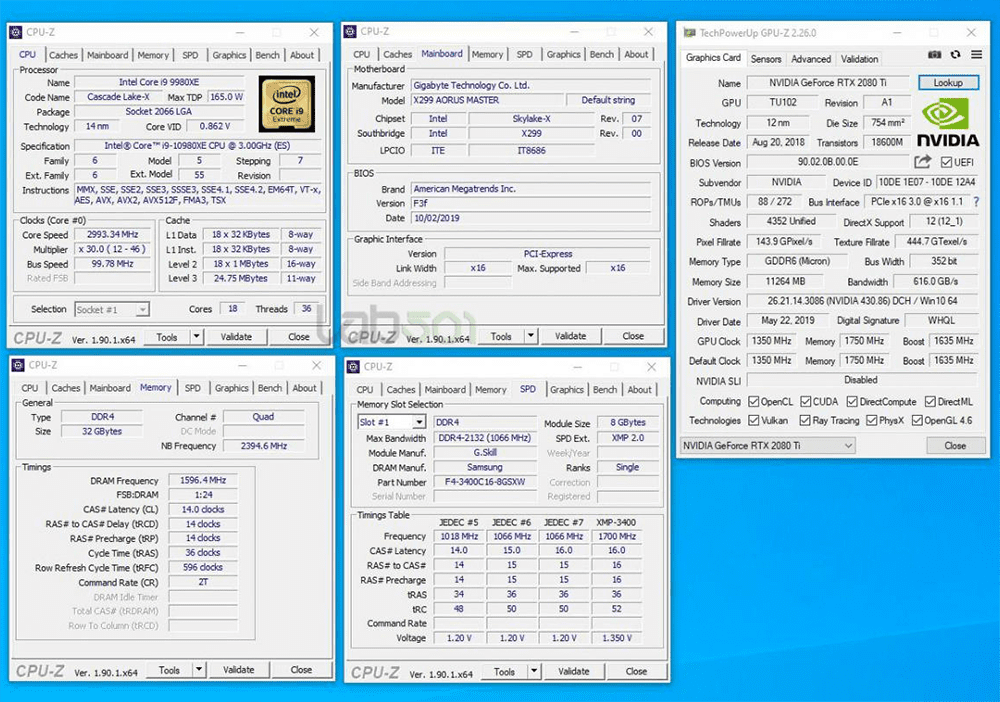Toggle the OpenGL 4.6 checkbox
The height and width of the screenshot is (702, 1000).
[x=917, y=420]
